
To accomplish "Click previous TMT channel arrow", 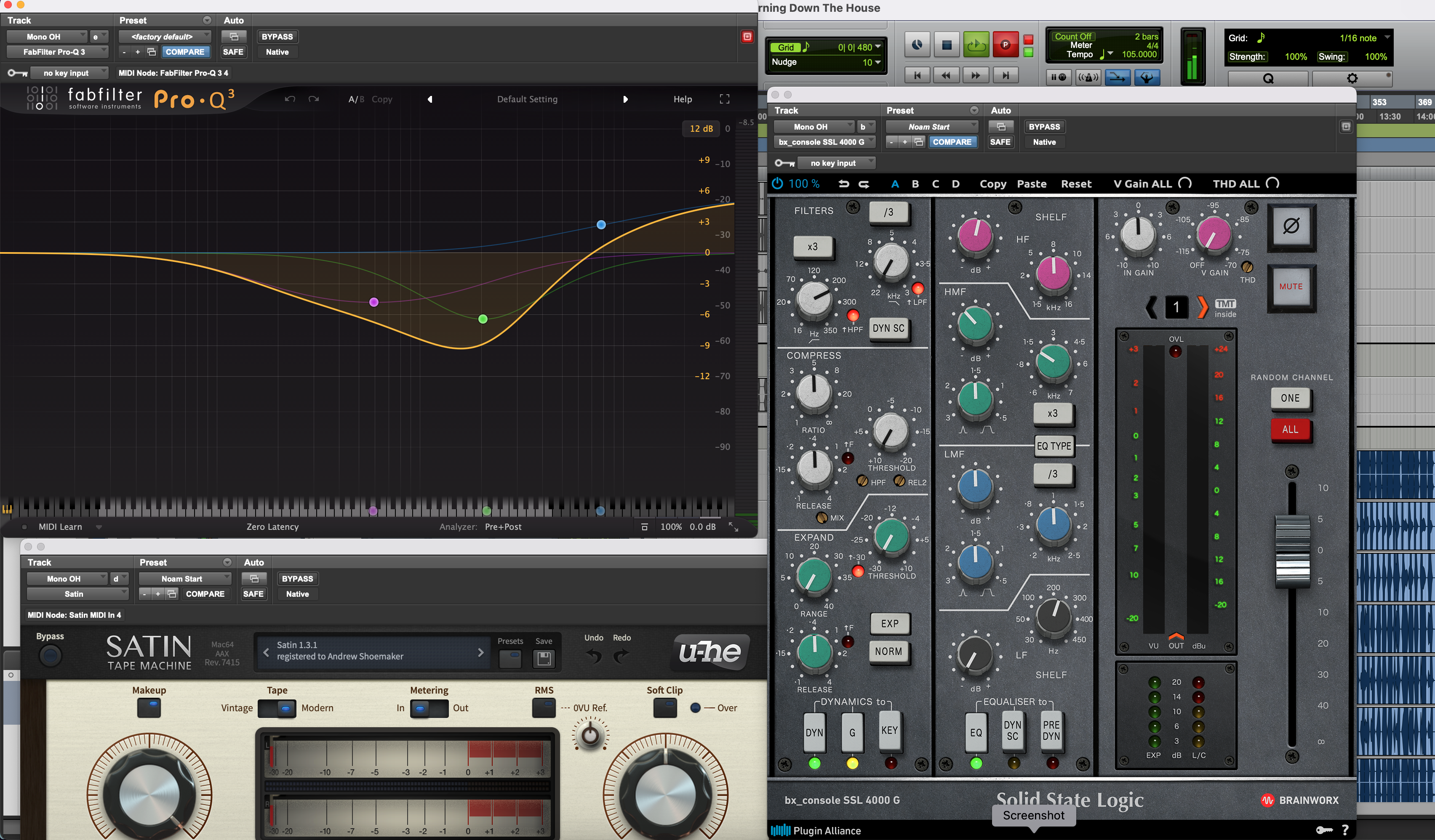I will (x=1151, y=308).
